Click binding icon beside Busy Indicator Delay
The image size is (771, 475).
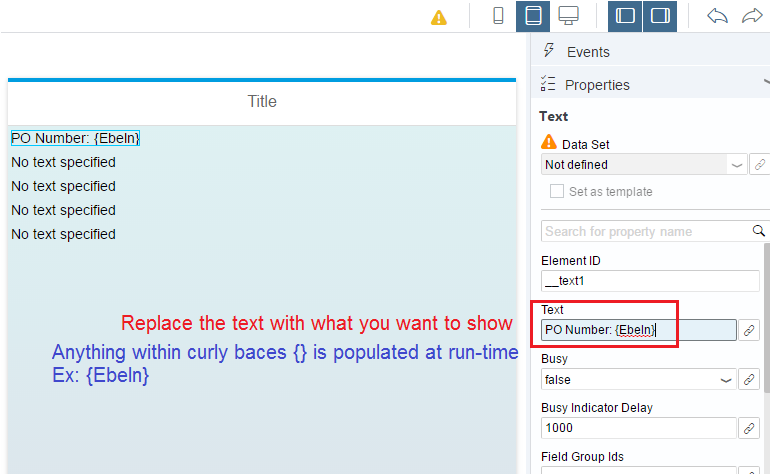(x=749, y=428)
